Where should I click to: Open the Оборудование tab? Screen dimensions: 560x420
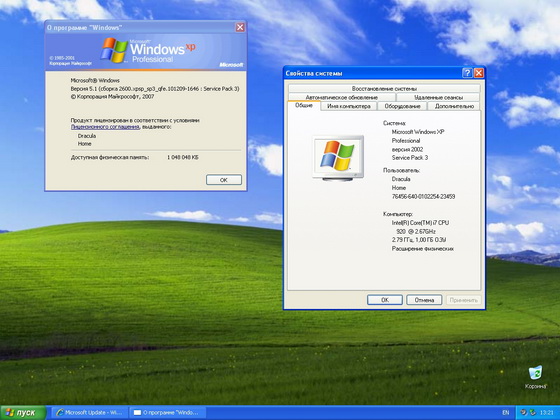point(402,106)
